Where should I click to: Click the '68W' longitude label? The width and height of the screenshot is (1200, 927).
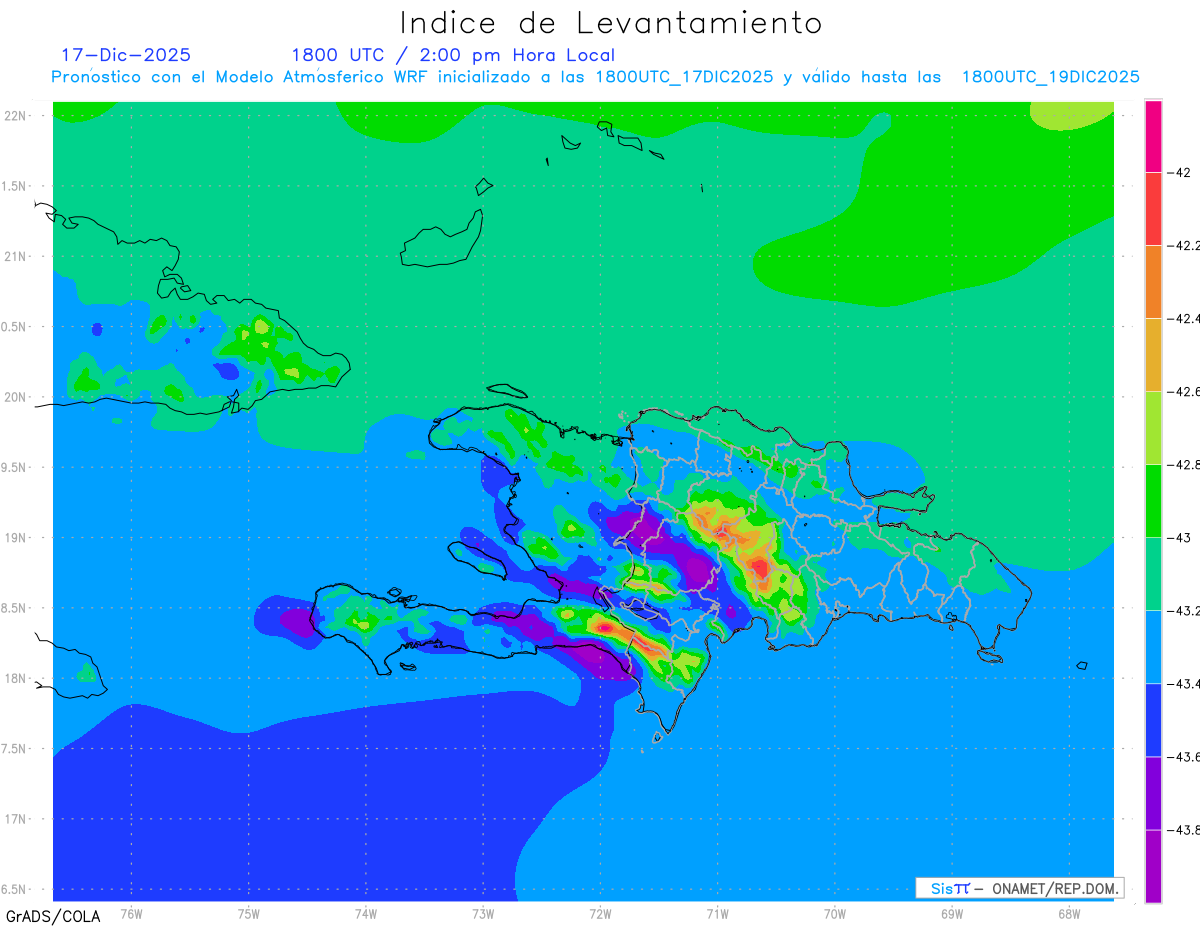pos(1068,913)
